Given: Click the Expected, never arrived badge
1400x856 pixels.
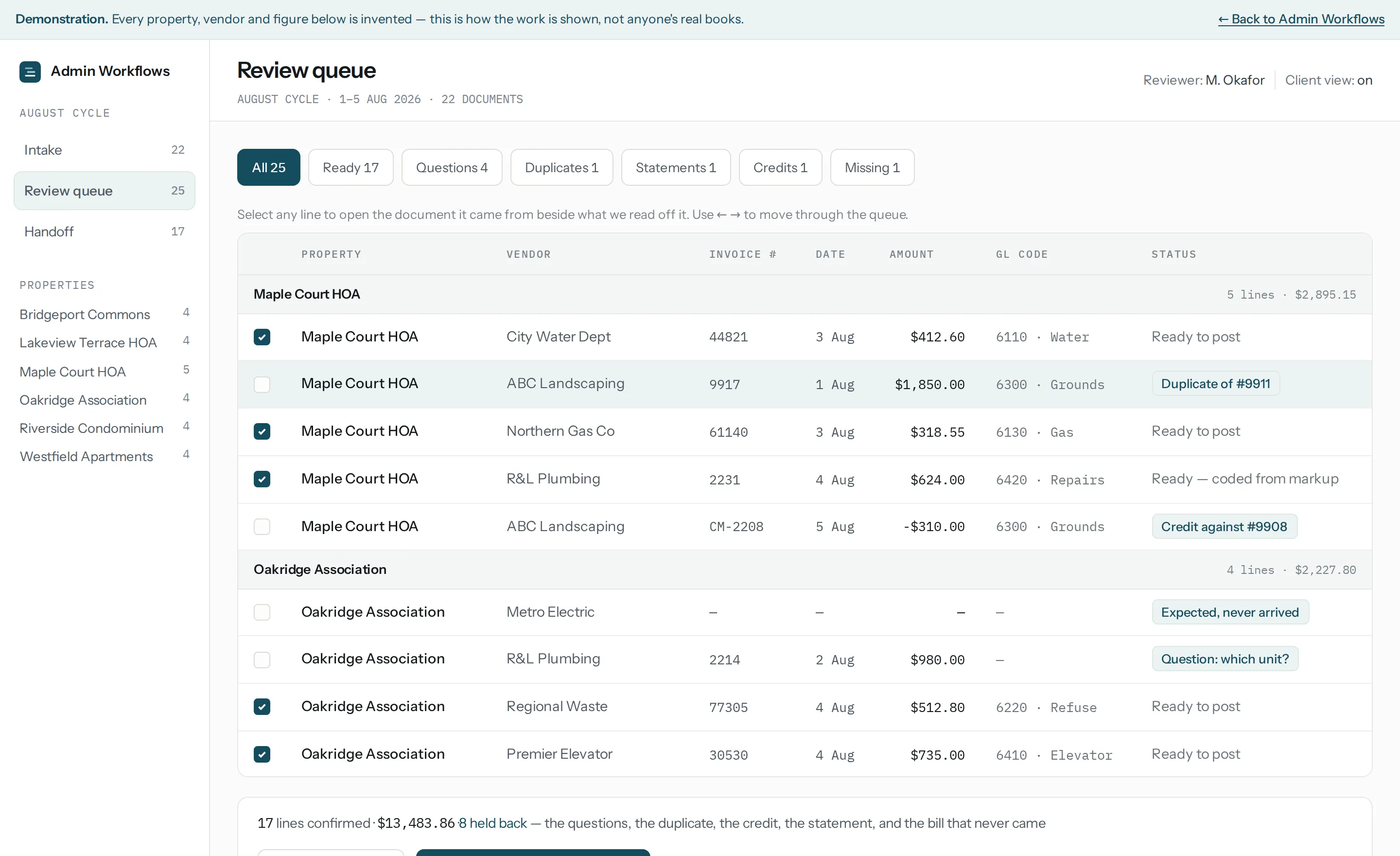Looking at the screenshot, I should coord(1230,613).
